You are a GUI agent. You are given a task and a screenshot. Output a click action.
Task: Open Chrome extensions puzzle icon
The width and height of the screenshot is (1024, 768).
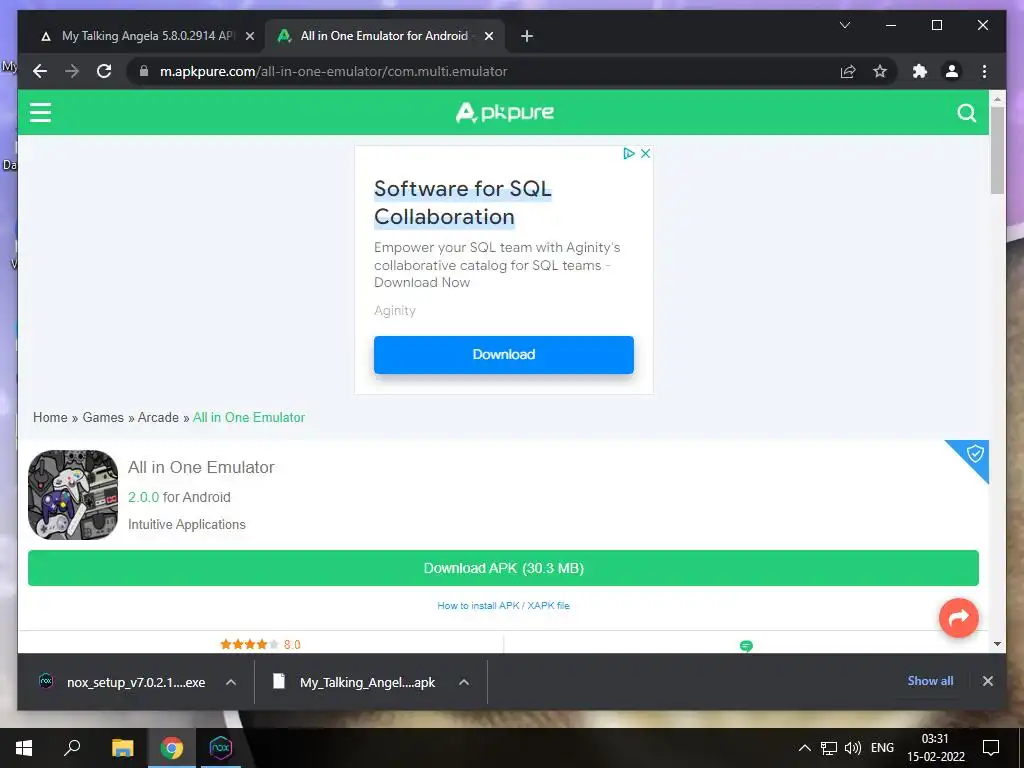[920, 71]
